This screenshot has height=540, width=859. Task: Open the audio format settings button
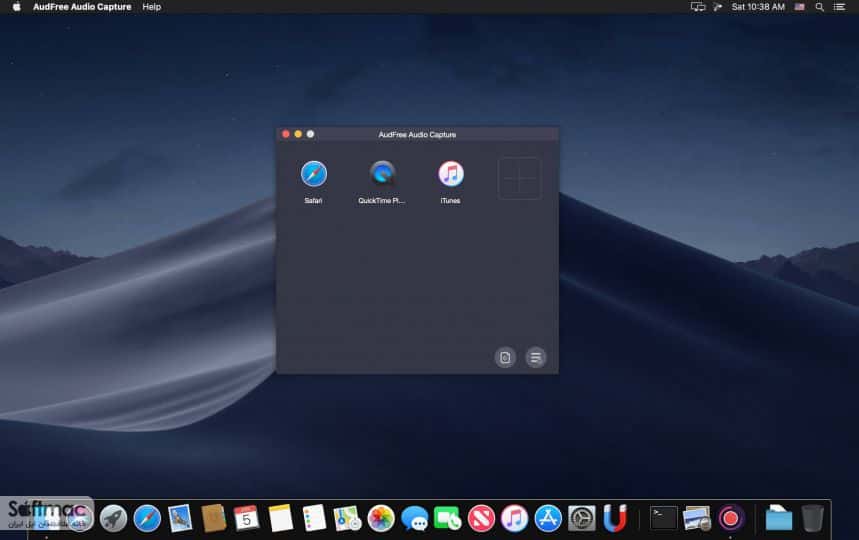point(505,358)
